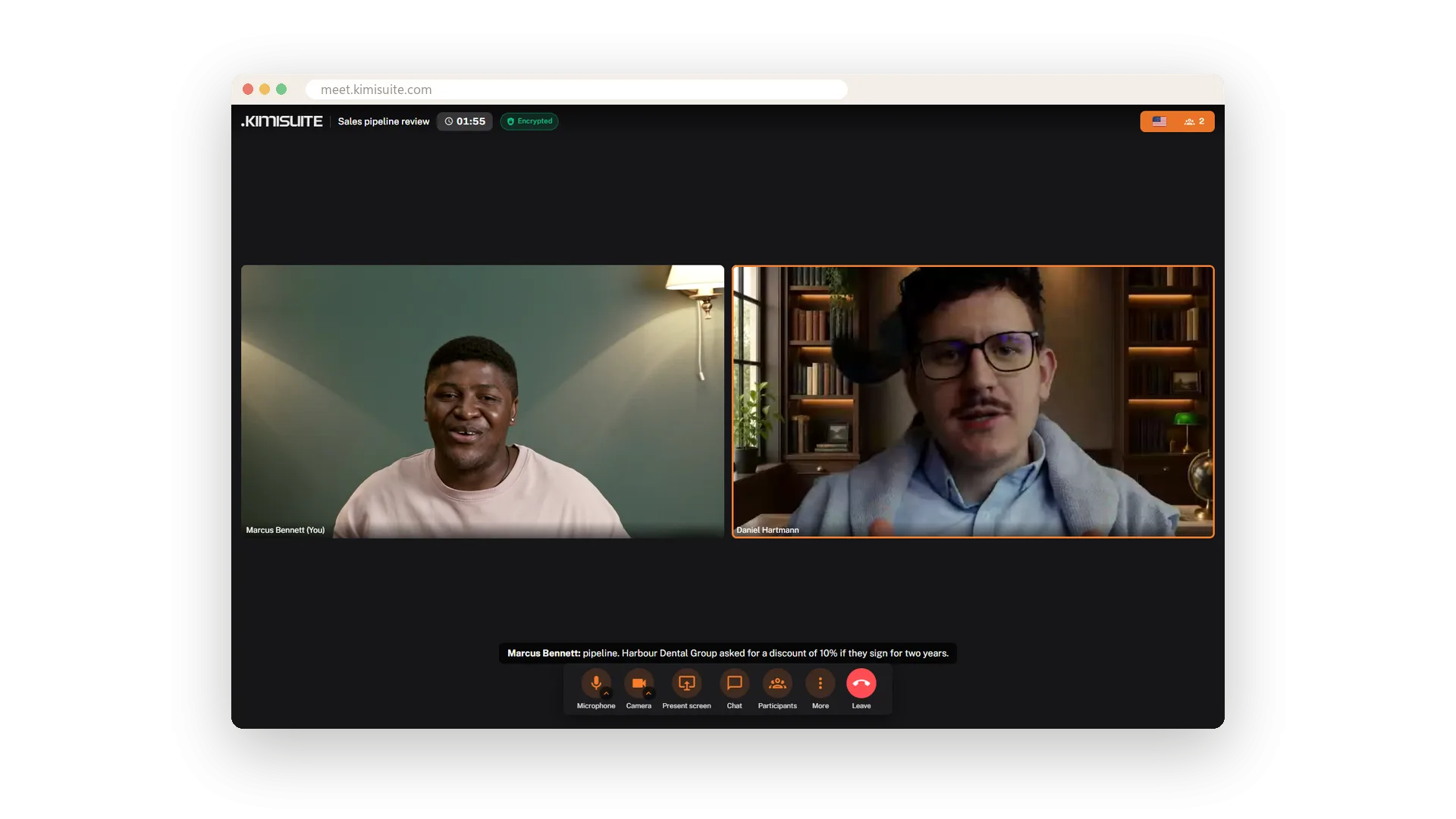Click the participant count icon at top right

coord(1194,121)
